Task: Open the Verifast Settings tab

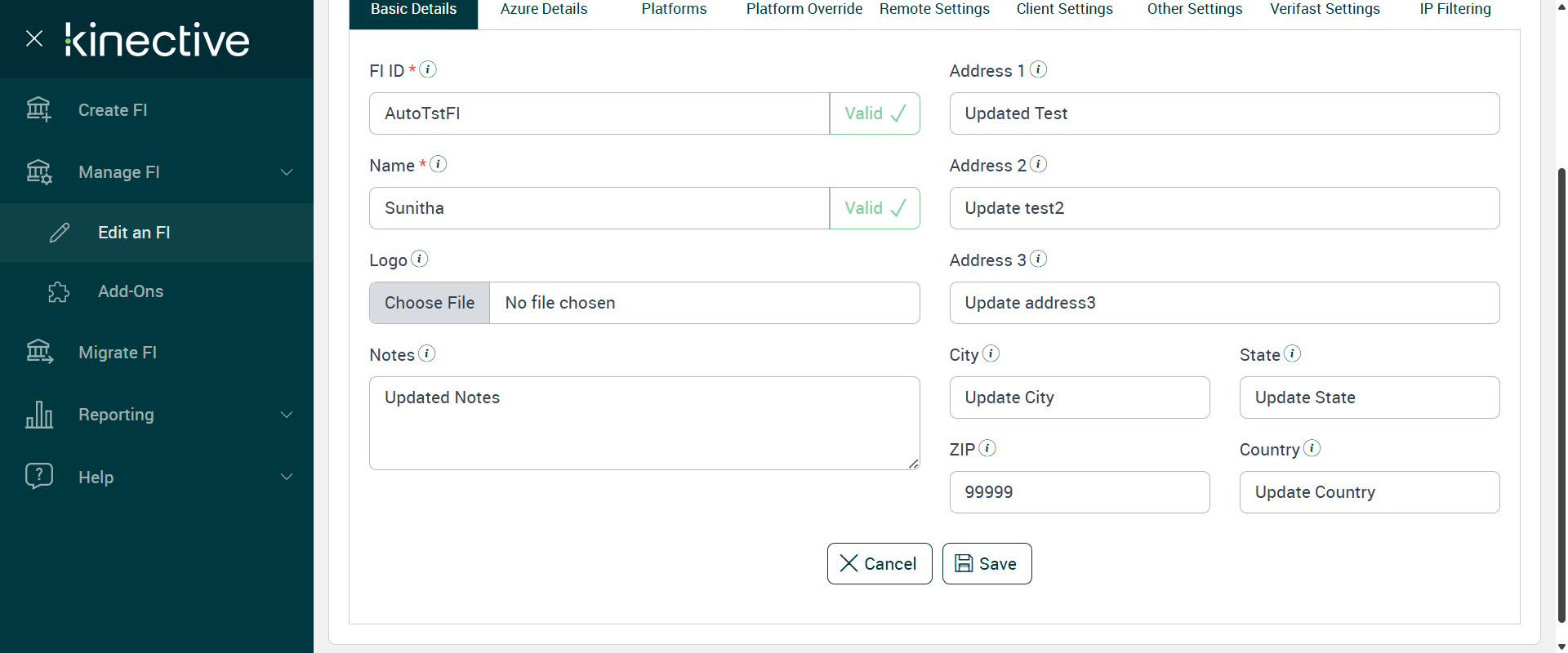Action: (x=1325, y=10)
